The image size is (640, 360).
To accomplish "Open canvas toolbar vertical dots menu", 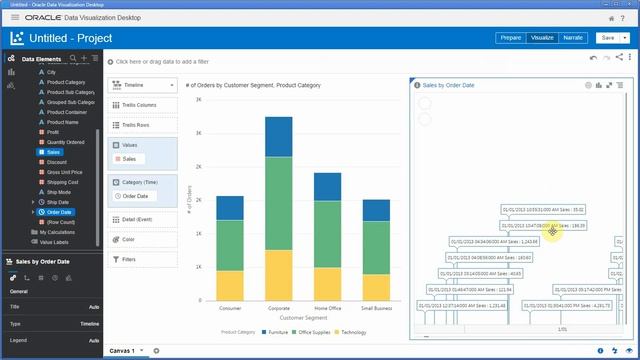I will [x=630, y=57].
